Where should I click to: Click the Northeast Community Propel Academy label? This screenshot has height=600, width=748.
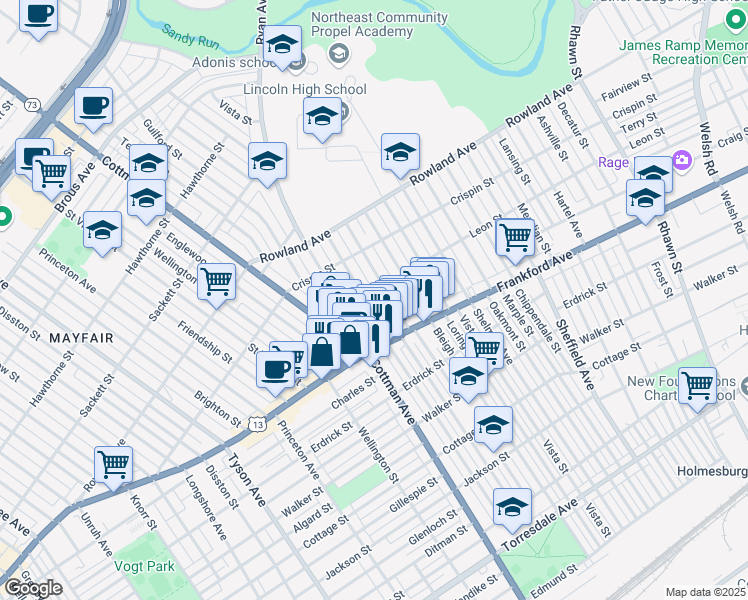379,24
